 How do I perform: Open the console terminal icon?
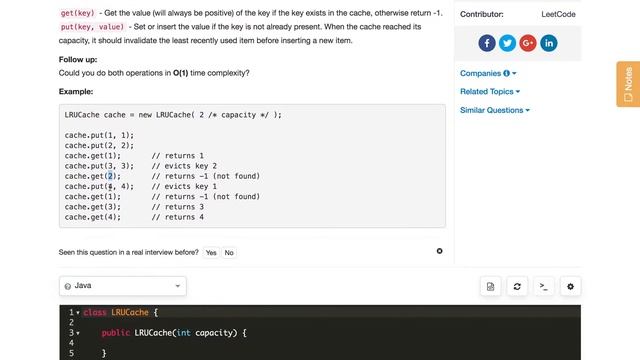click(544, 287)
